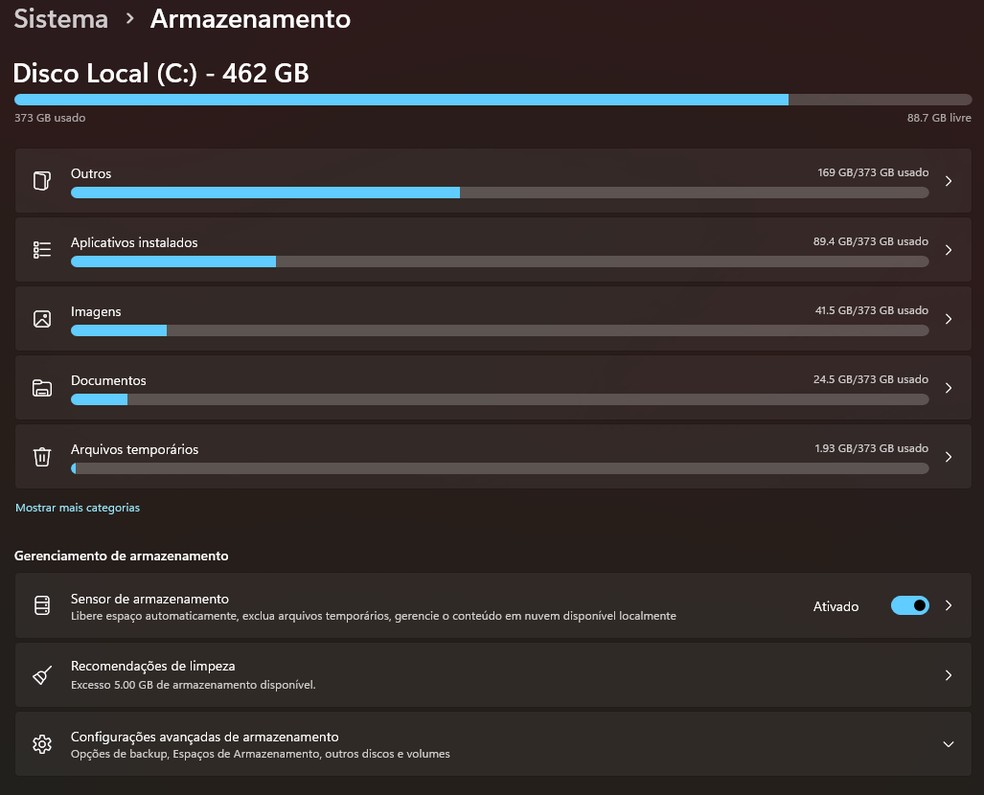Click the Aplicativos instalados list icon
This screenshot has height=795, width=984.
coord(42,250)
